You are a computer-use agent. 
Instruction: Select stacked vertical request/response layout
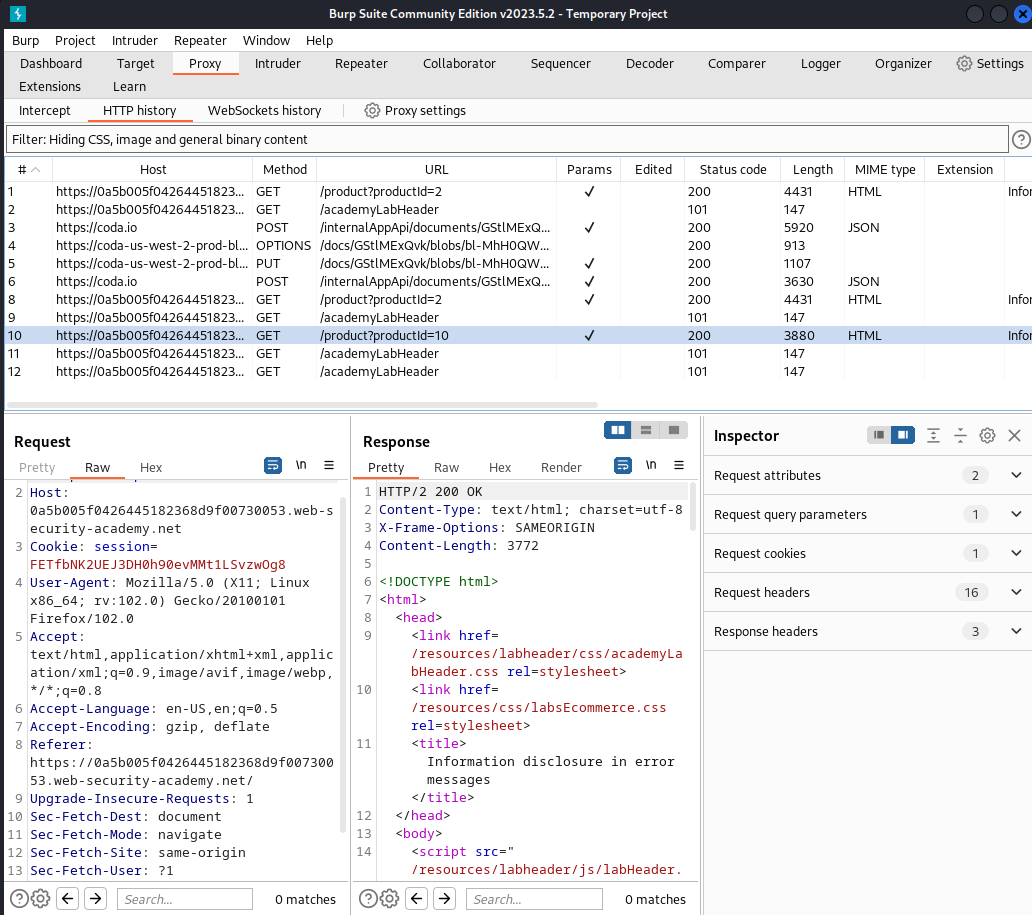(x=646, y=430)
